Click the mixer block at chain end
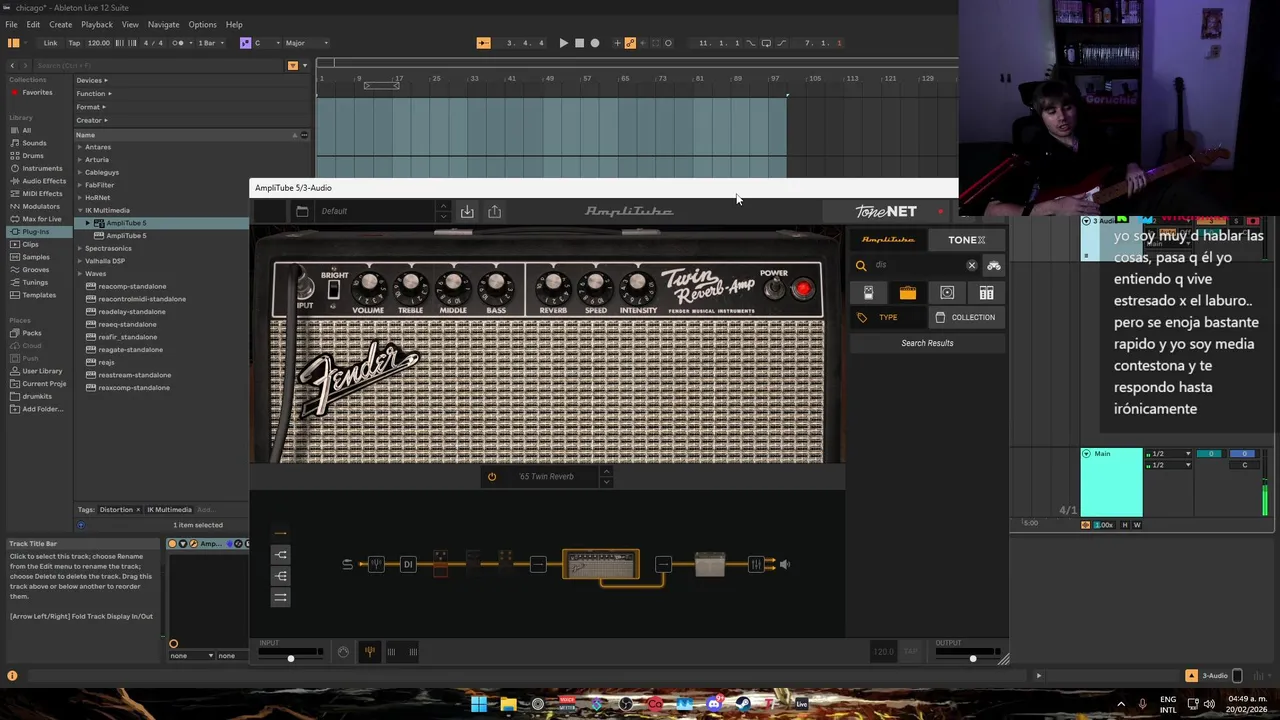 [x=756, y=564]
